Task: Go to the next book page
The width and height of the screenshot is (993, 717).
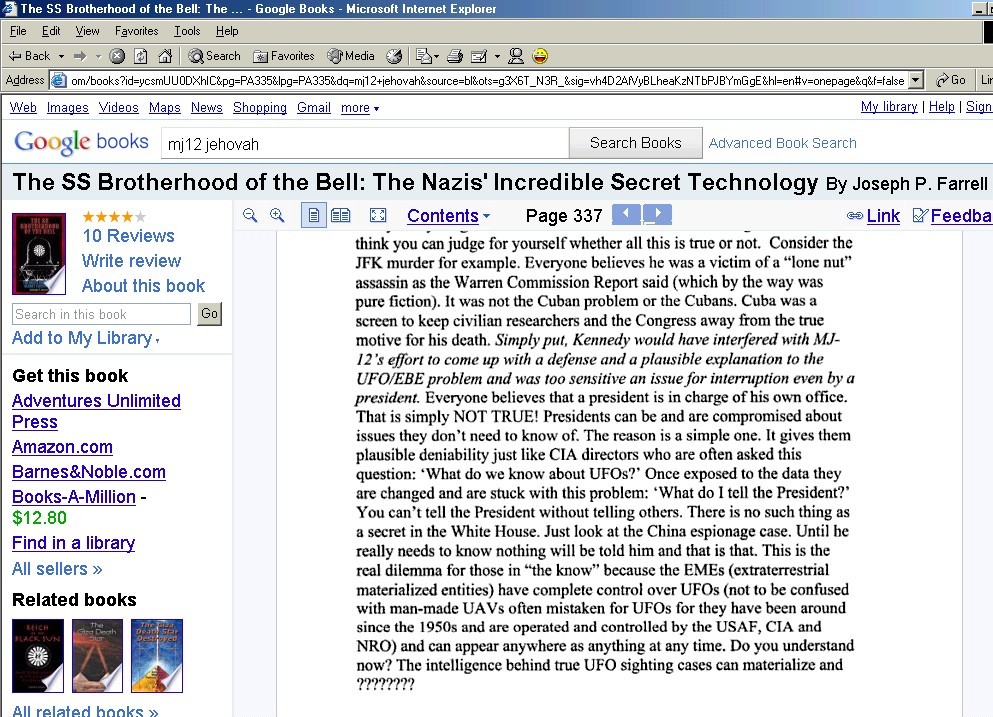Action: 657,214
